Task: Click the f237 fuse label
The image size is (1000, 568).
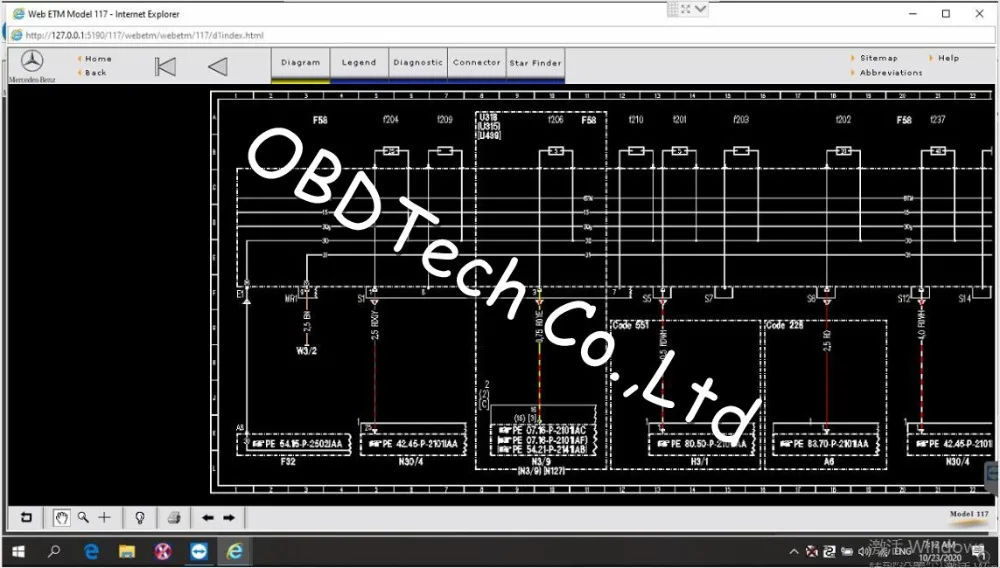Action: (938, 120)
